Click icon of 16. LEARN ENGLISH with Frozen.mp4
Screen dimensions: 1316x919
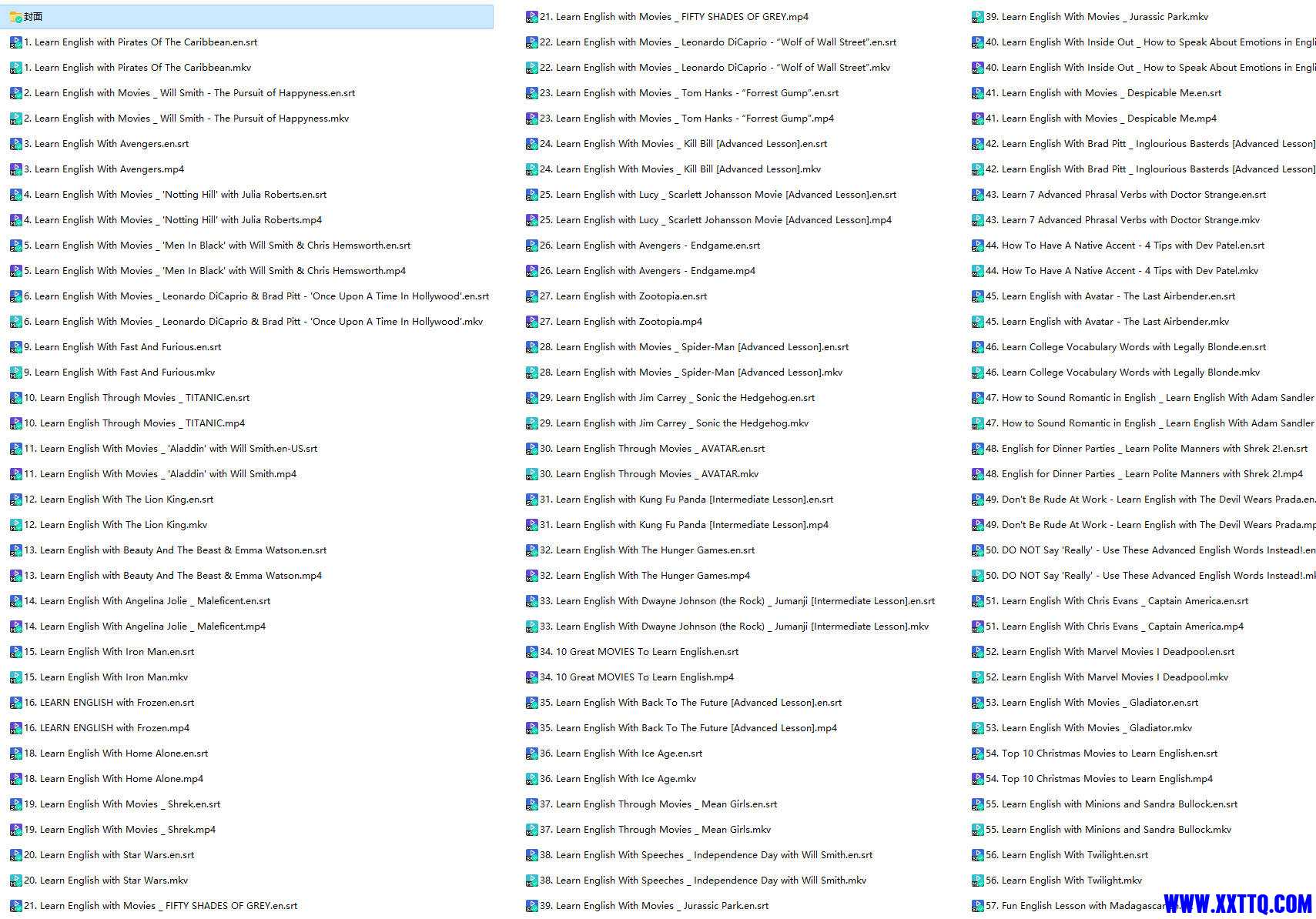pyautogui.click(x=15, y=727)
